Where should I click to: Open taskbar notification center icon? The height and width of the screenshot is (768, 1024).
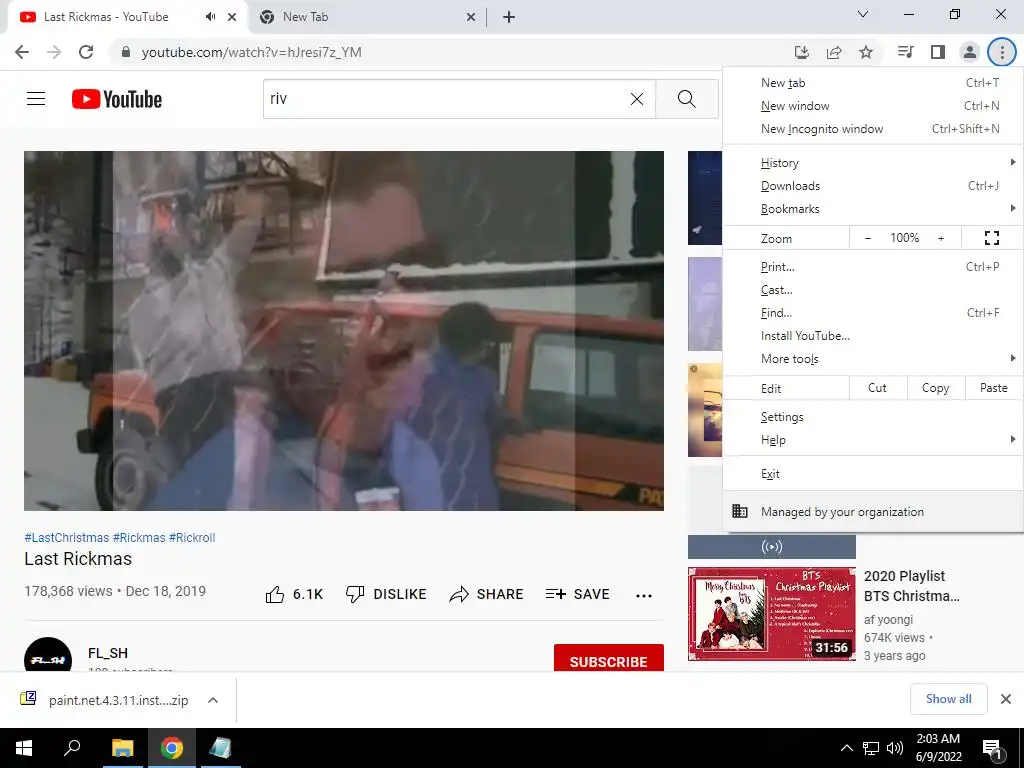993,748
